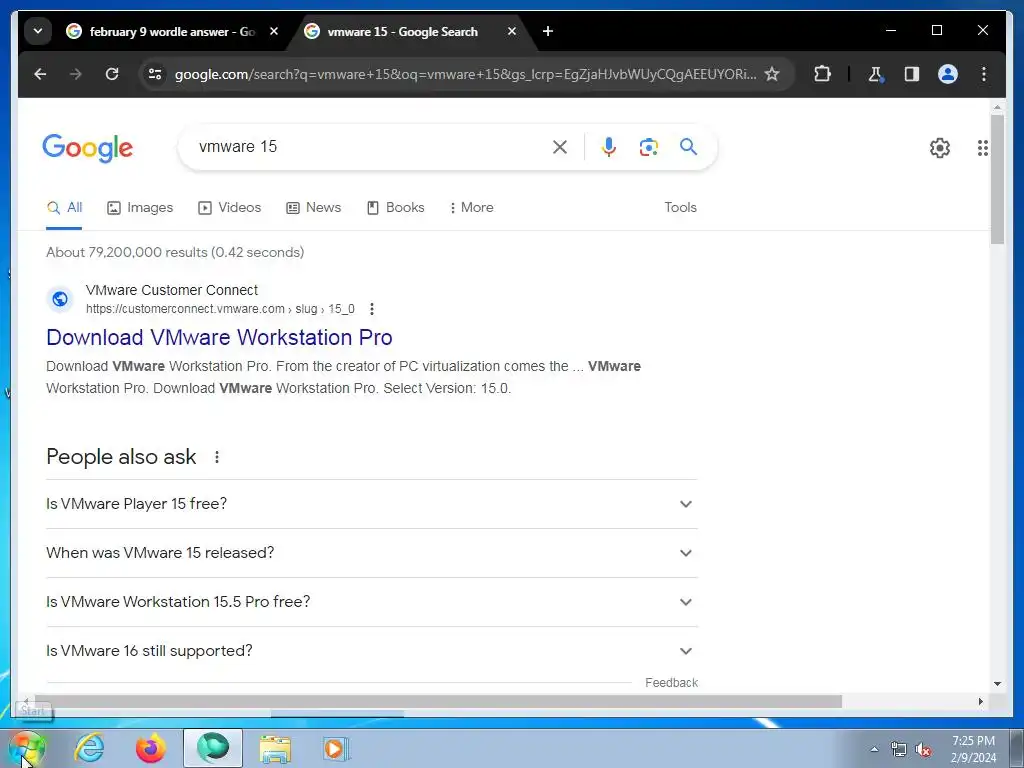Focus the address bar URL
The height and width of the screenshot is (768, 1024).
(465, 74)
